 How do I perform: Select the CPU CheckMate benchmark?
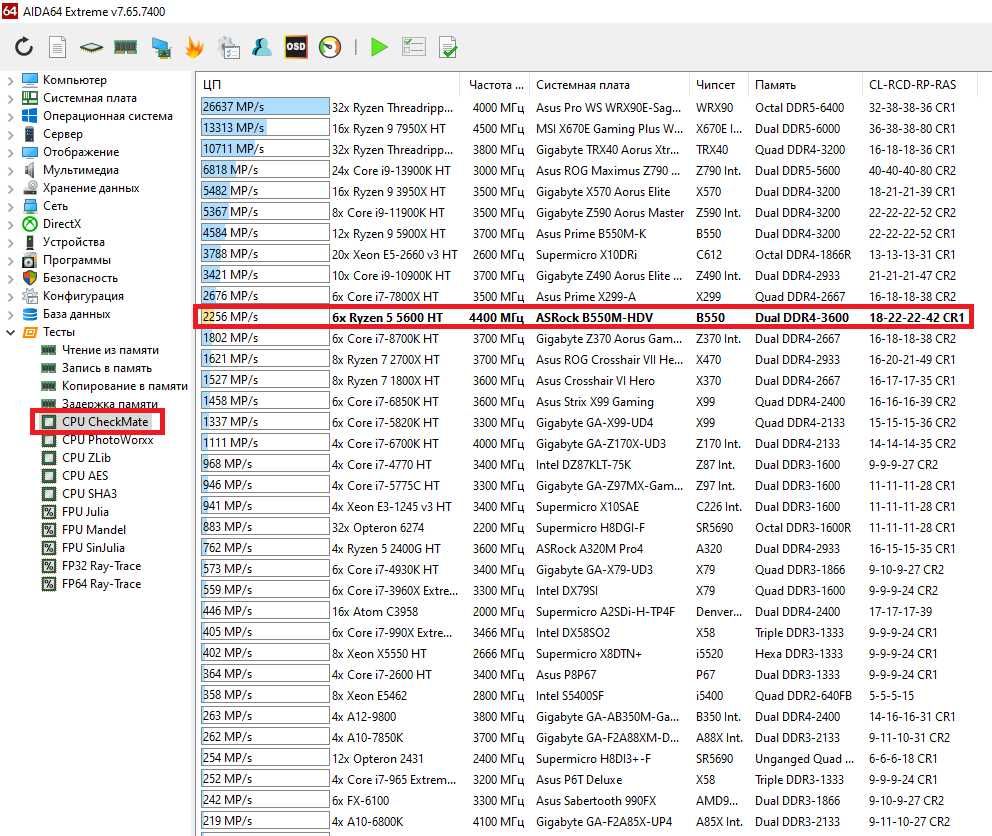point(105,421)
